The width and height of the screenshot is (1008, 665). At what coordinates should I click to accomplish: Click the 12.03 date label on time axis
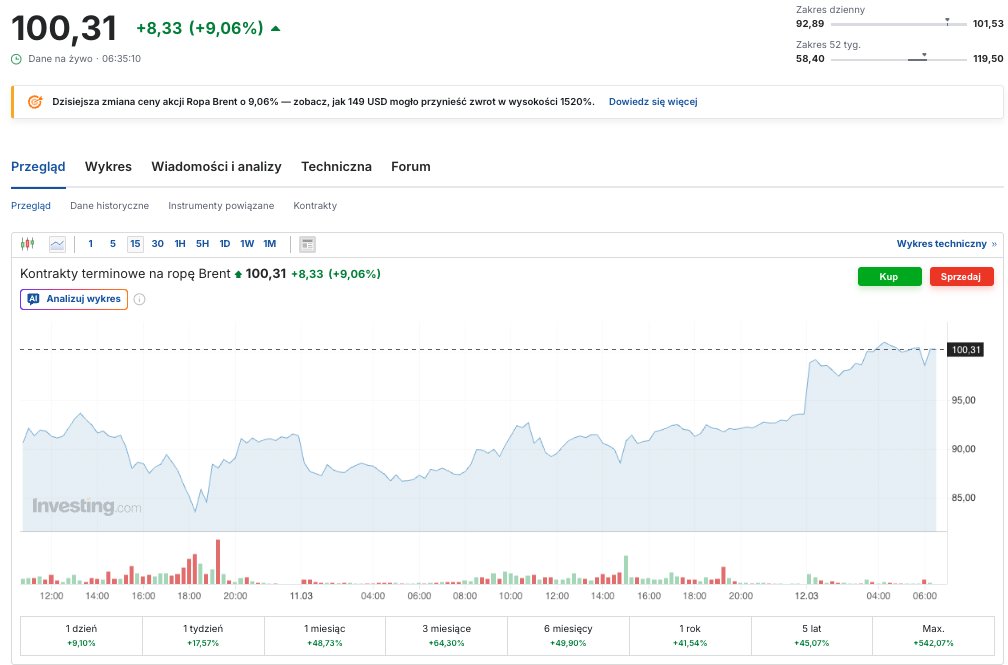point(806,596)
